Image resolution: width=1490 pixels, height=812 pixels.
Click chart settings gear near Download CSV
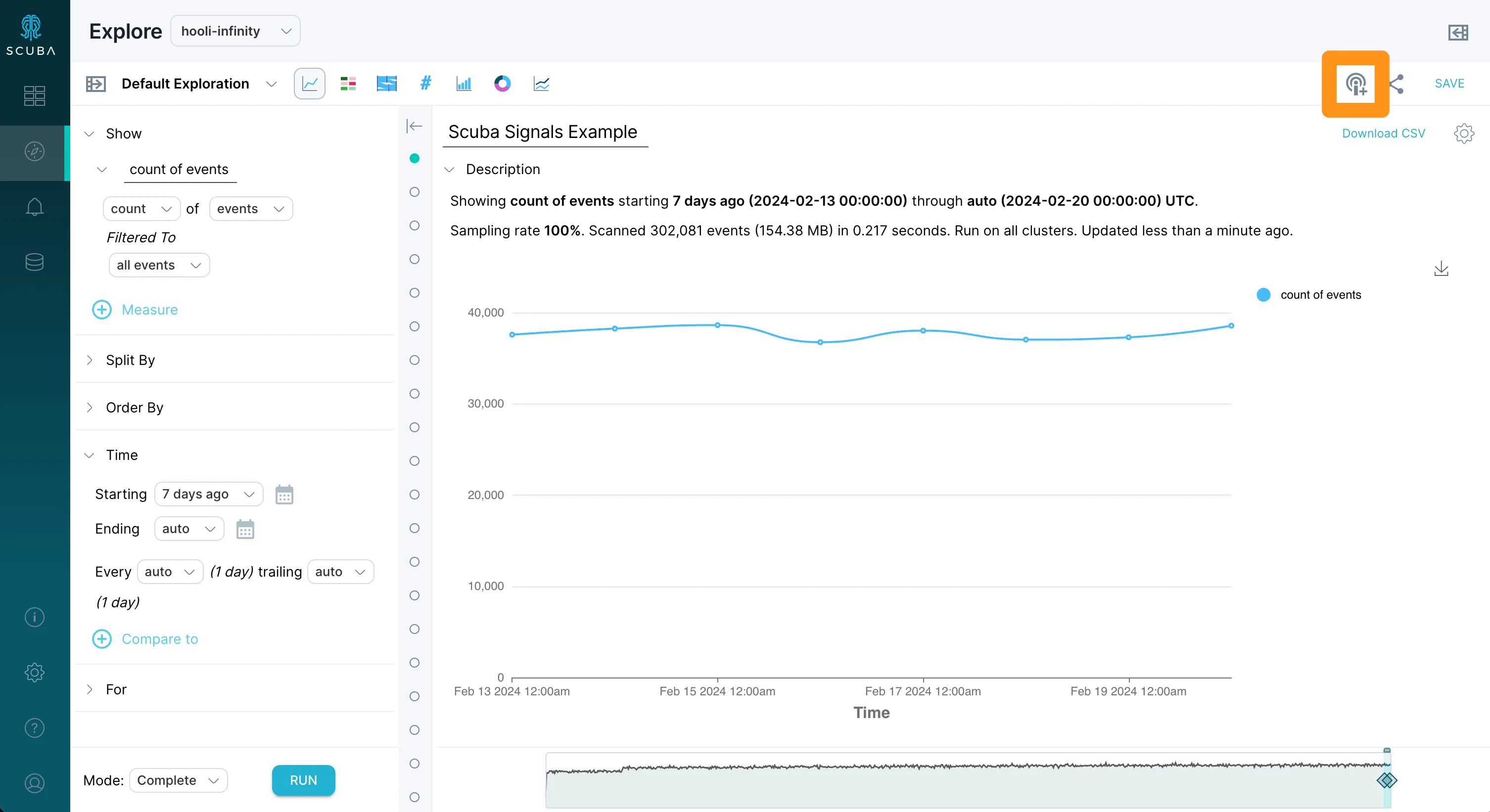pyautogui.click(x=1463, y=134)
